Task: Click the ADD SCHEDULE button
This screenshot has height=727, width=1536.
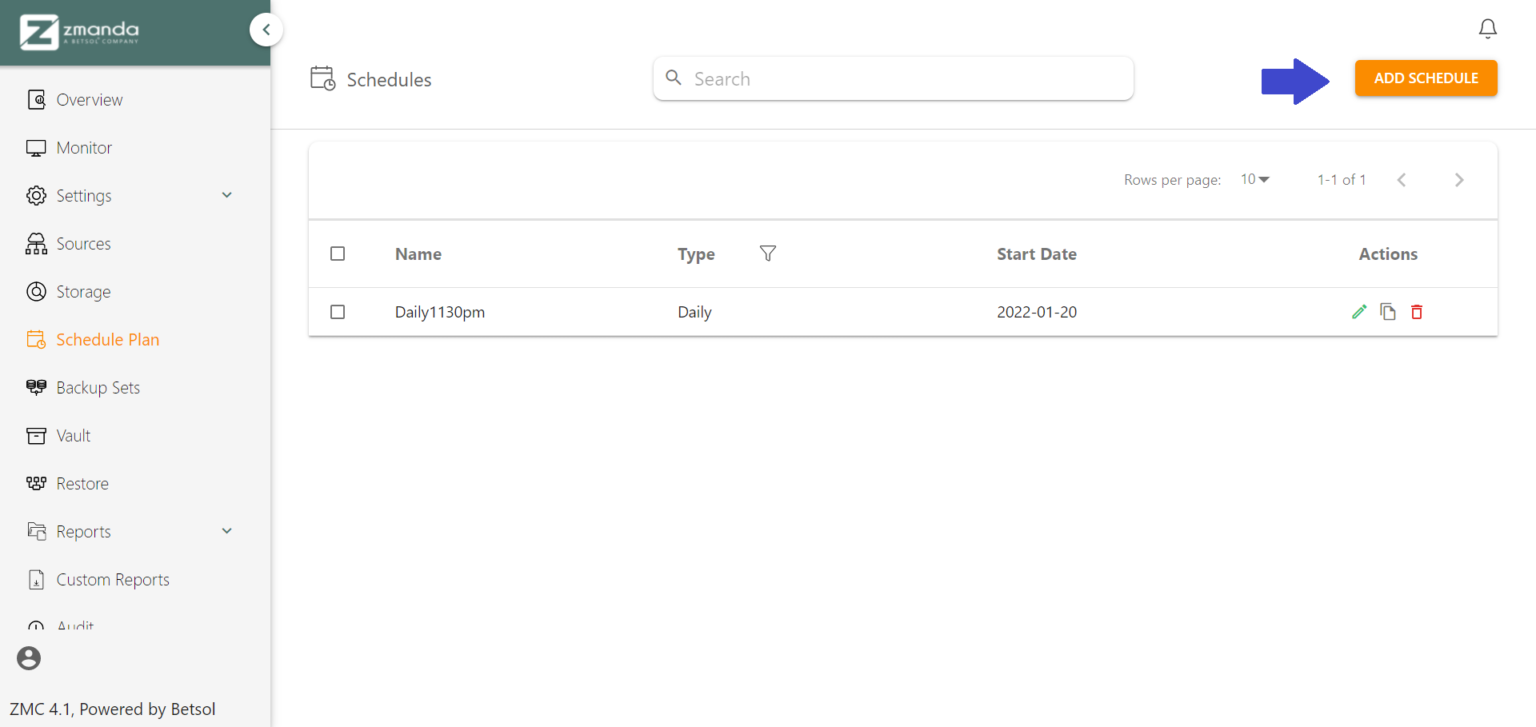Action: 1426,77
